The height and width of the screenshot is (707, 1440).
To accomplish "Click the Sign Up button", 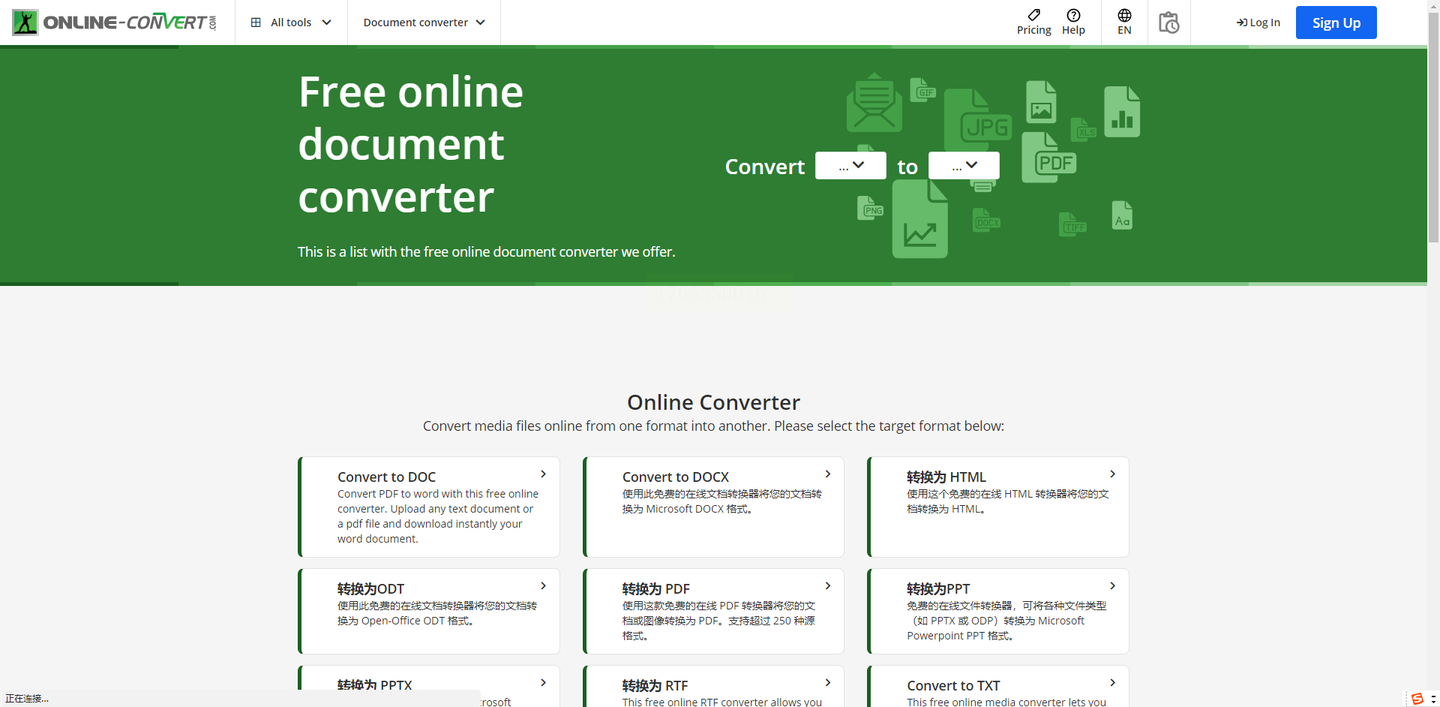I will pos(1336,22).
